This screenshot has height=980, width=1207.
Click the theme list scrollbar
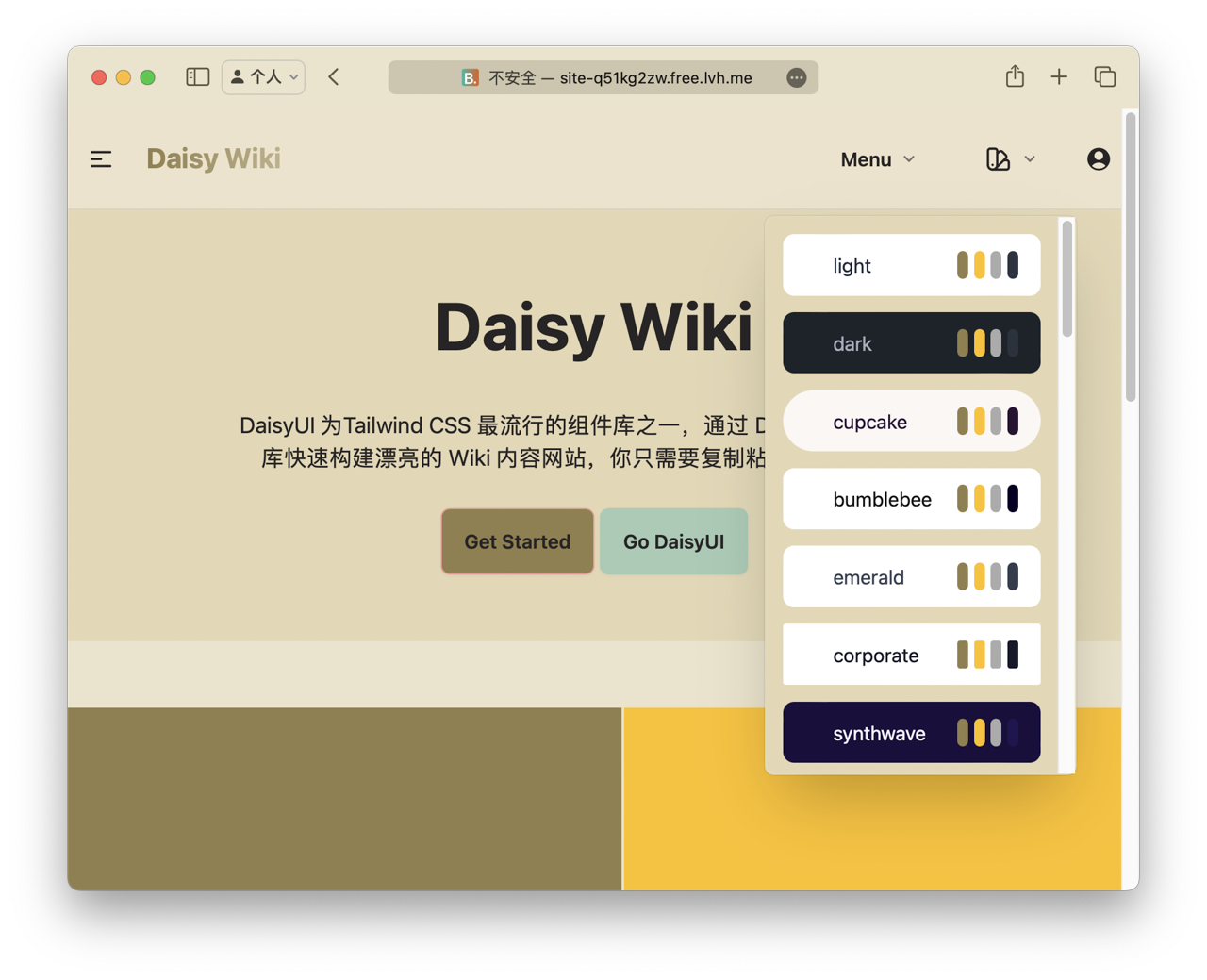[1066, 279]
